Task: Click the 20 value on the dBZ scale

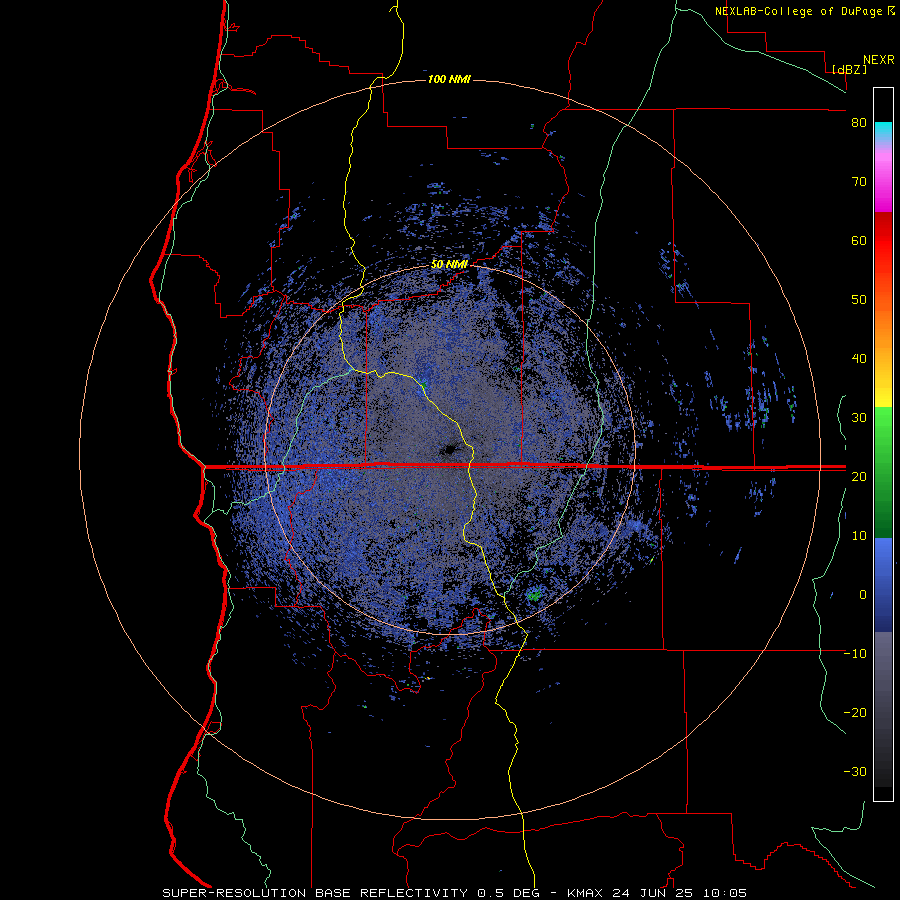Action: (859, 476)
